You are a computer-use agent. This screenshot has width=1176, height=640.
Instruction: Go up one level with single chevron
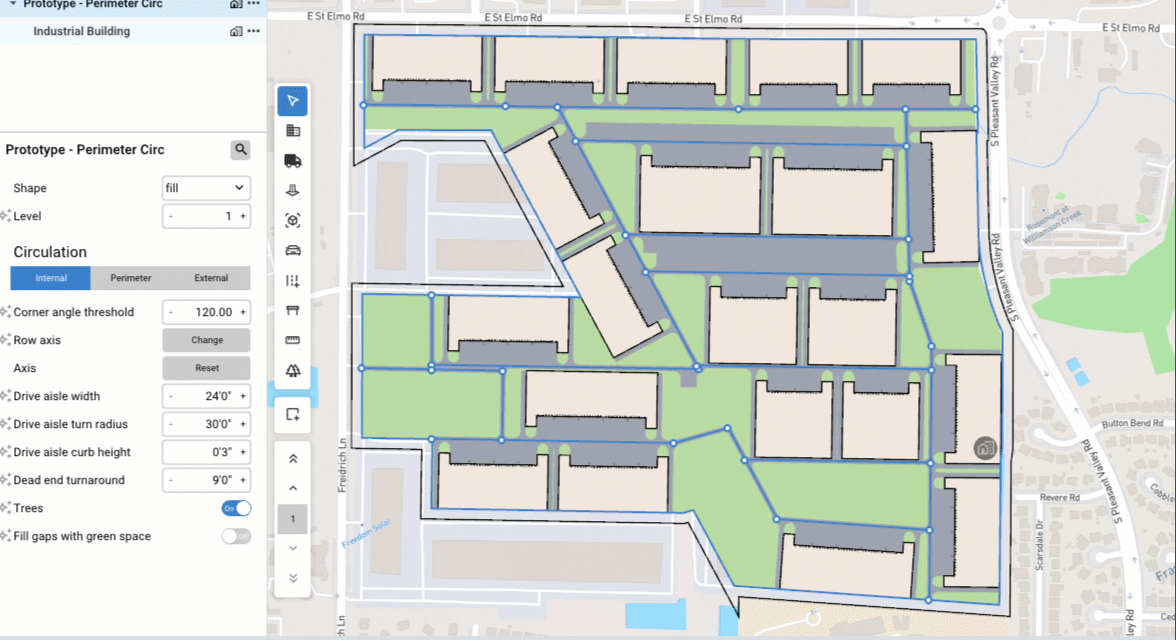click(x=293, y=488)
